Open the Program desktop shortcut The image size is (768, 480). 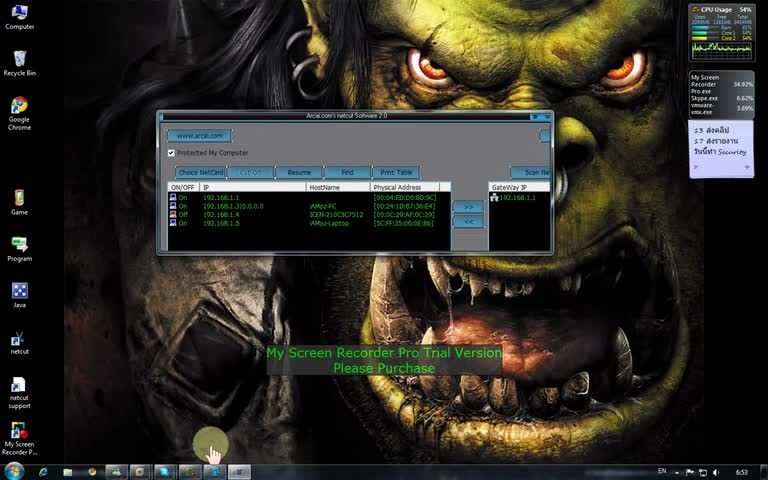click(x=20, y=249)
